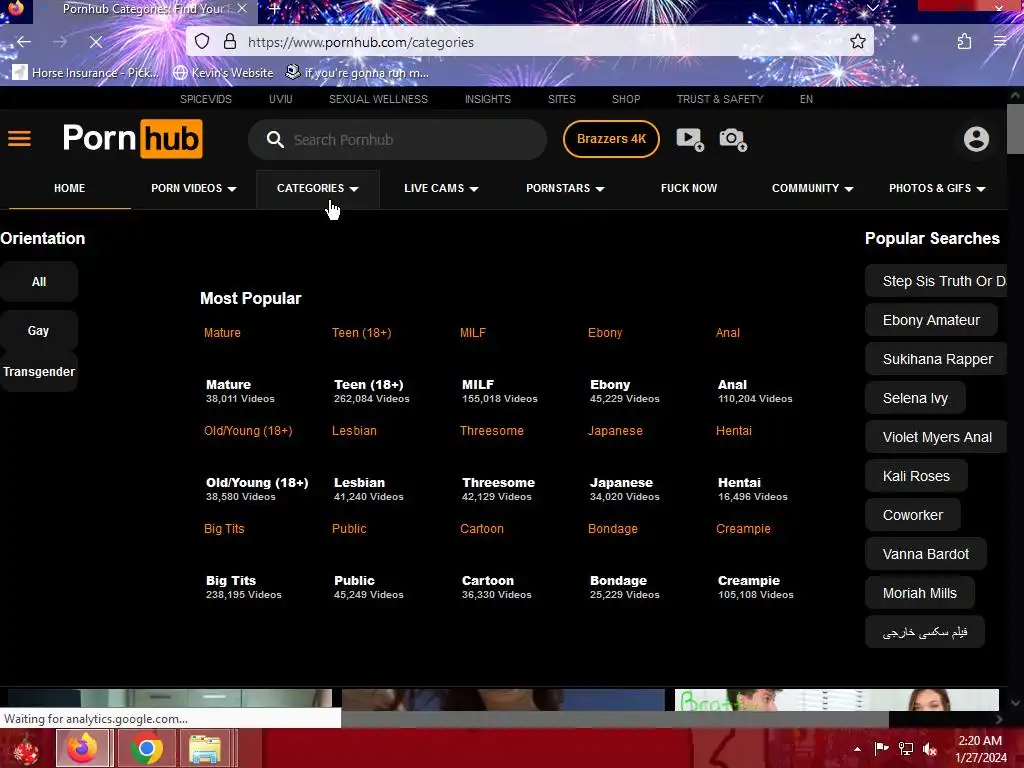The width and height of the screenshot is (1024, 768).
Task: Open the SEXUAL WELLNESS top link
Action: click(x=378, y=99)
